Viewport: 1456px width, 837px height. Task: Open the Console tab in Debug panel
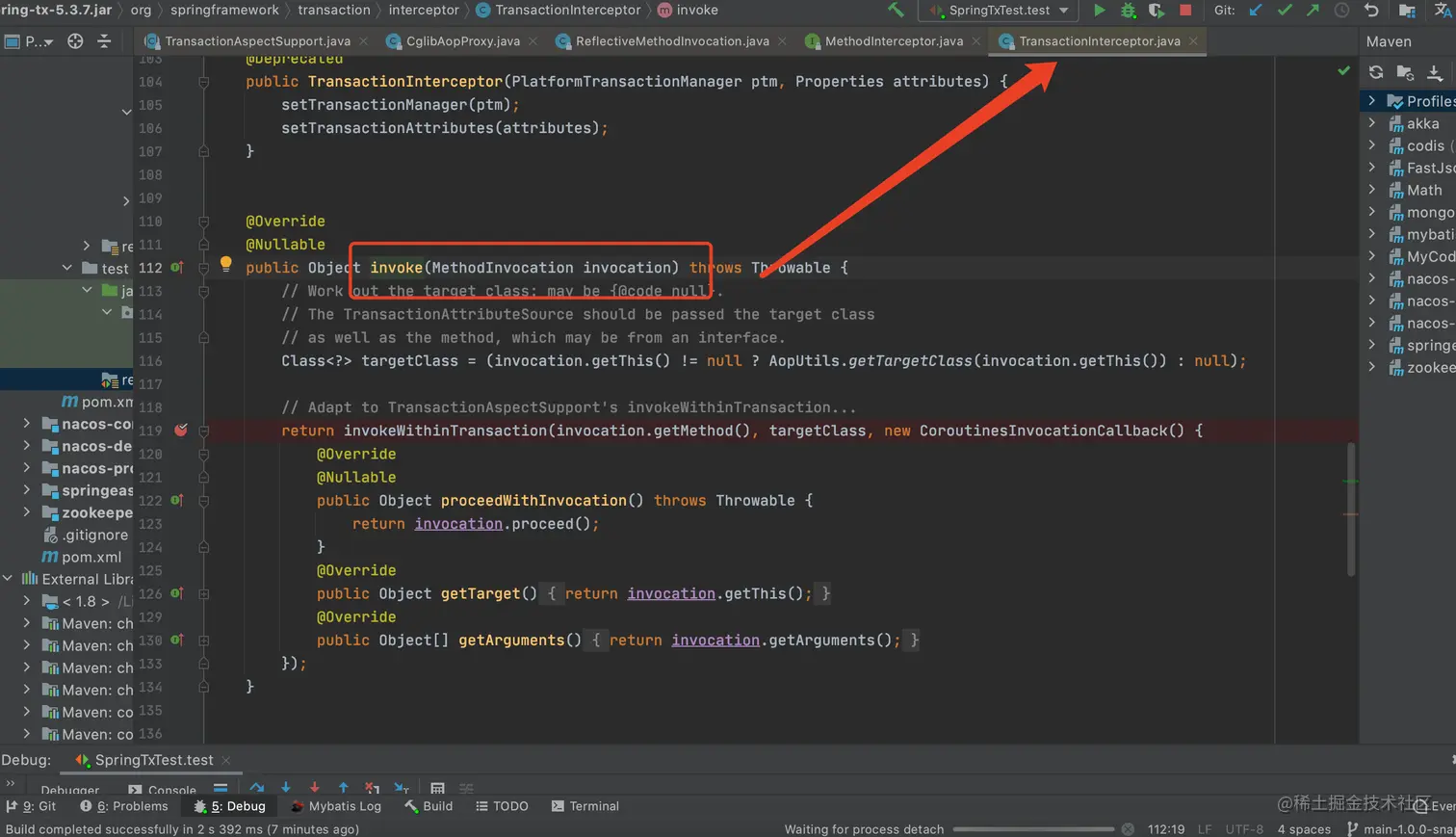[x=162, y=790]
